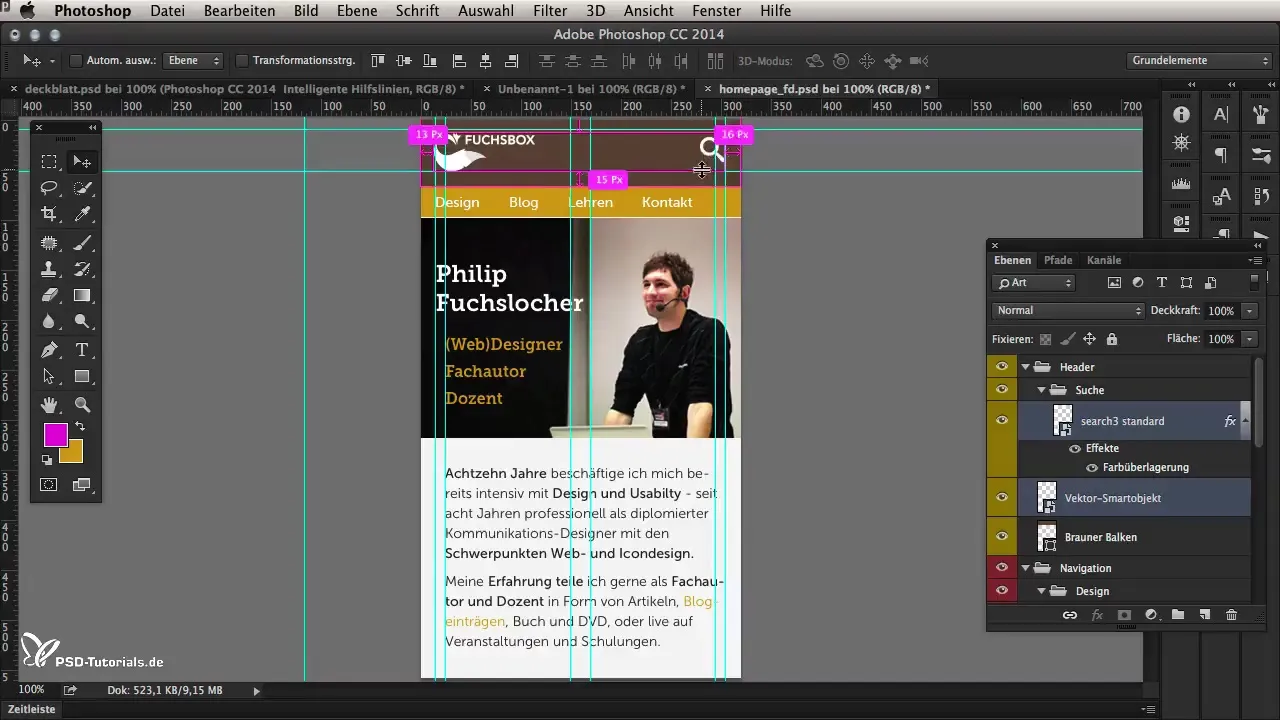
Task: Hide the Header group
Action: click(x=1002, y=367)
